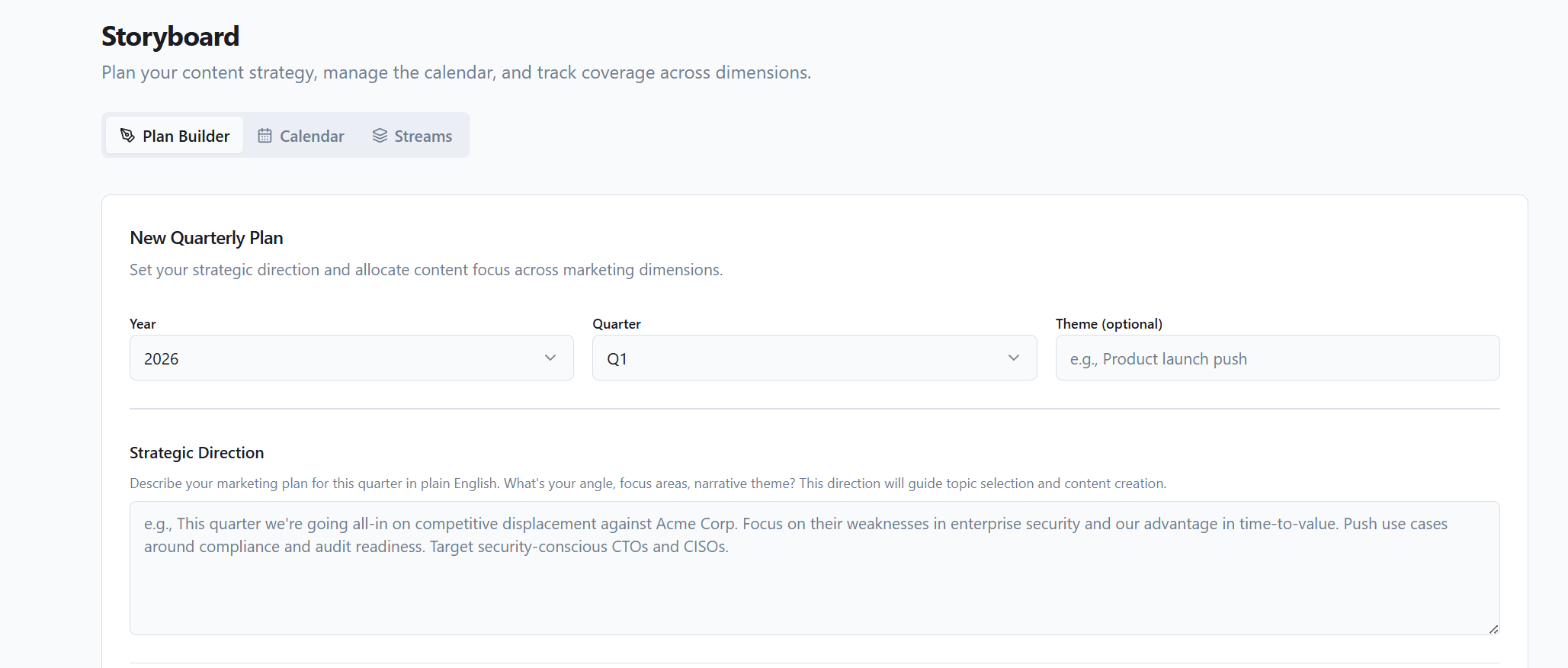Viewport: 1568px width, 668px height.
Task: Click the text area resize handle
Action: point(1493,629)
